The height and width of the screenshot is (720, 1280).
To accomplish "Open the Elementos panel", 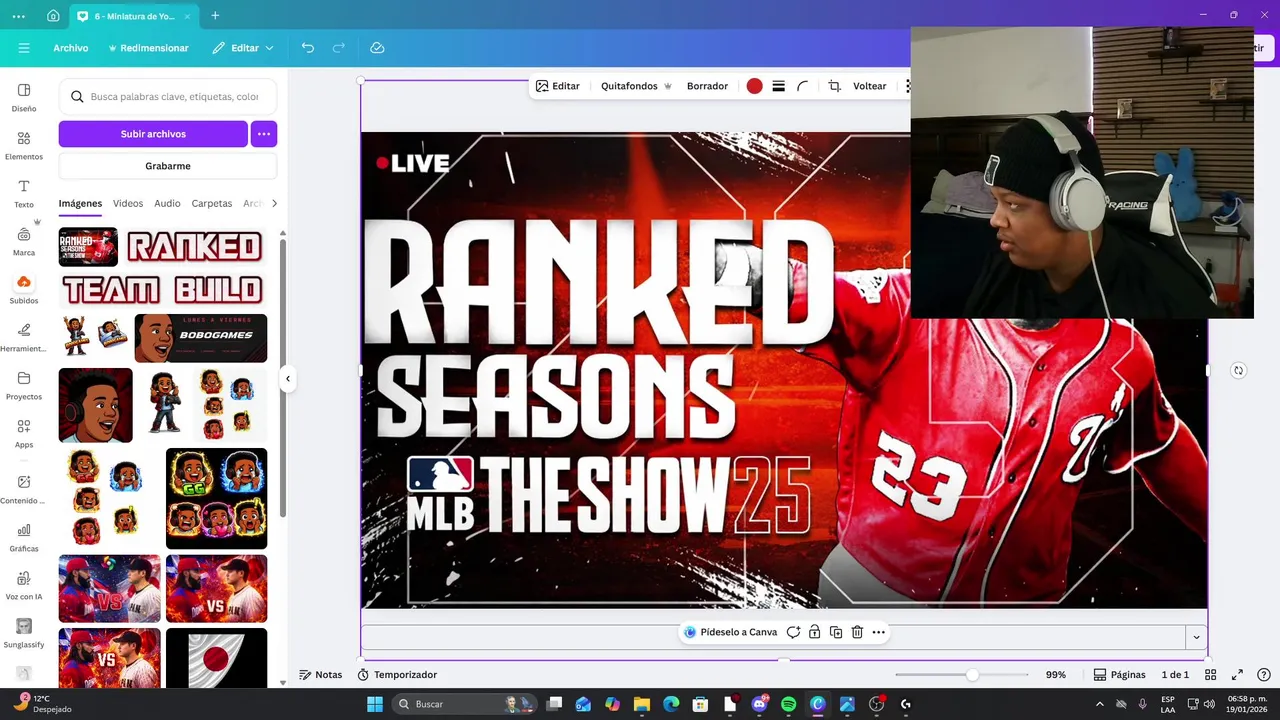I will click(24, 145).
